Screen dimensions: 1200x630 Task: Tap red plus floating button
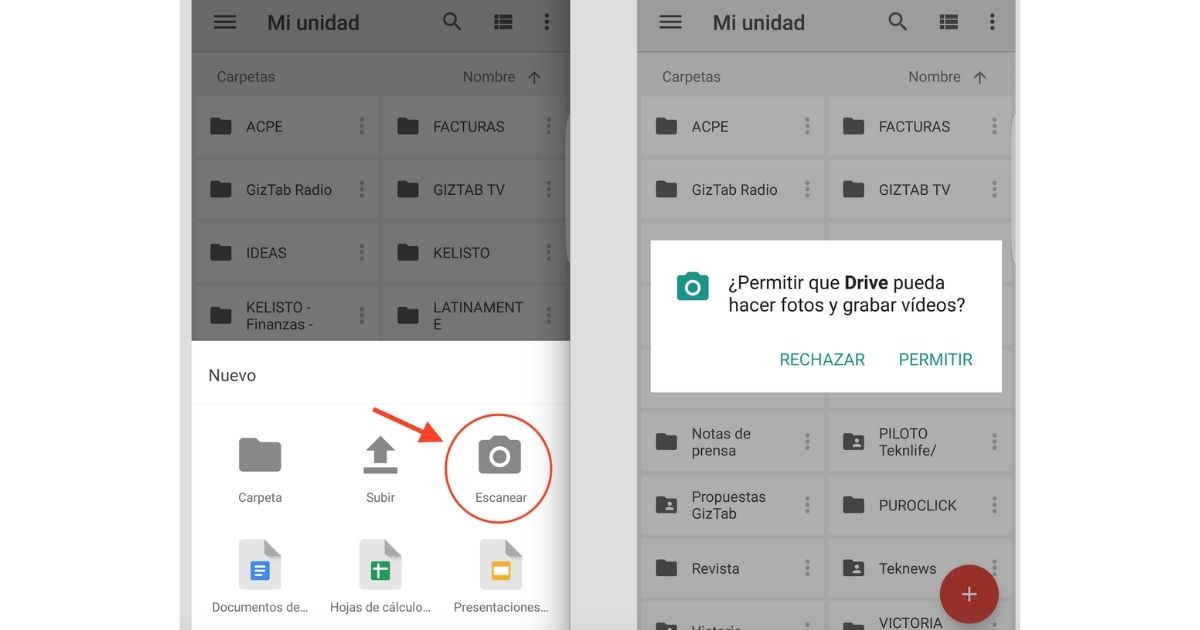pyautogui.click(x=968, y=594)
